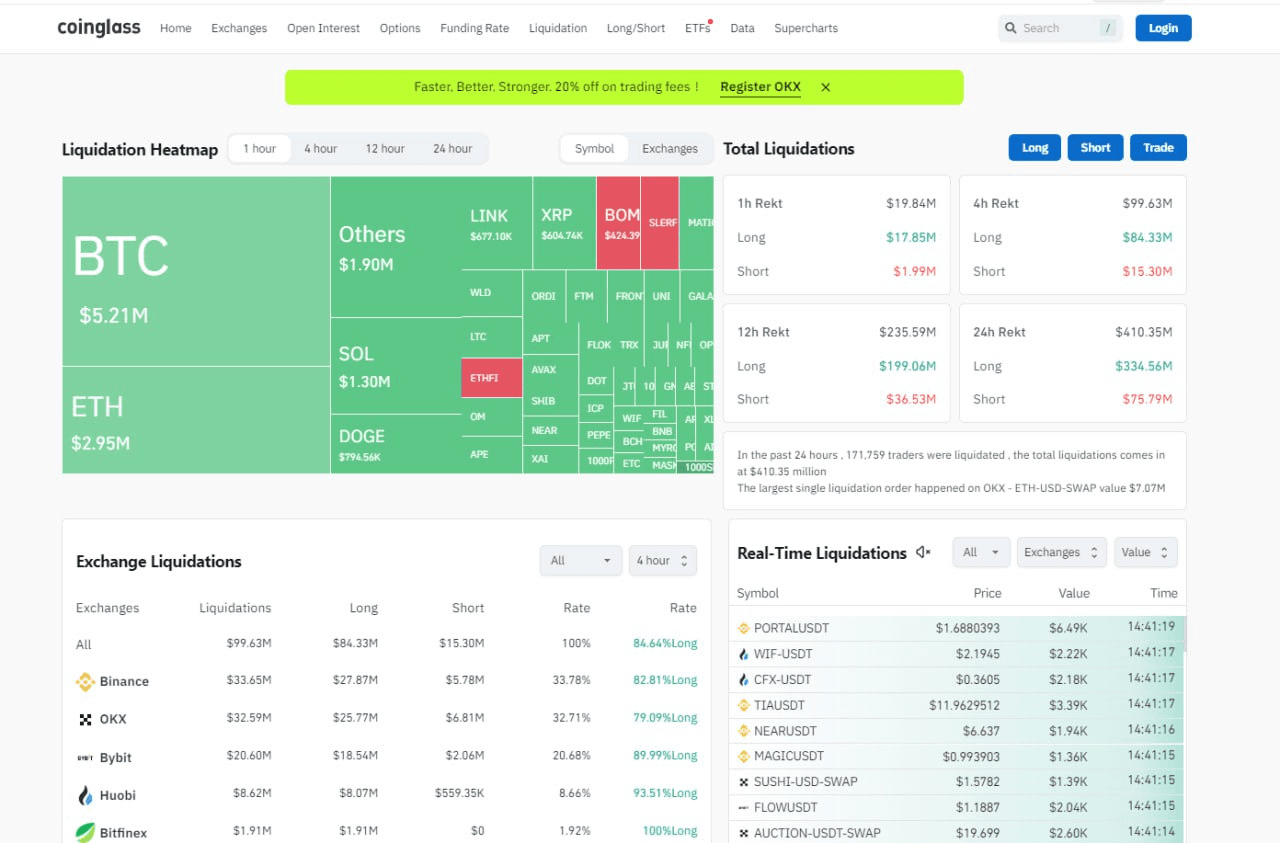Open the ETFs nav item
1280x843 pixels.
pyautogui.click(x=697, y=28)
